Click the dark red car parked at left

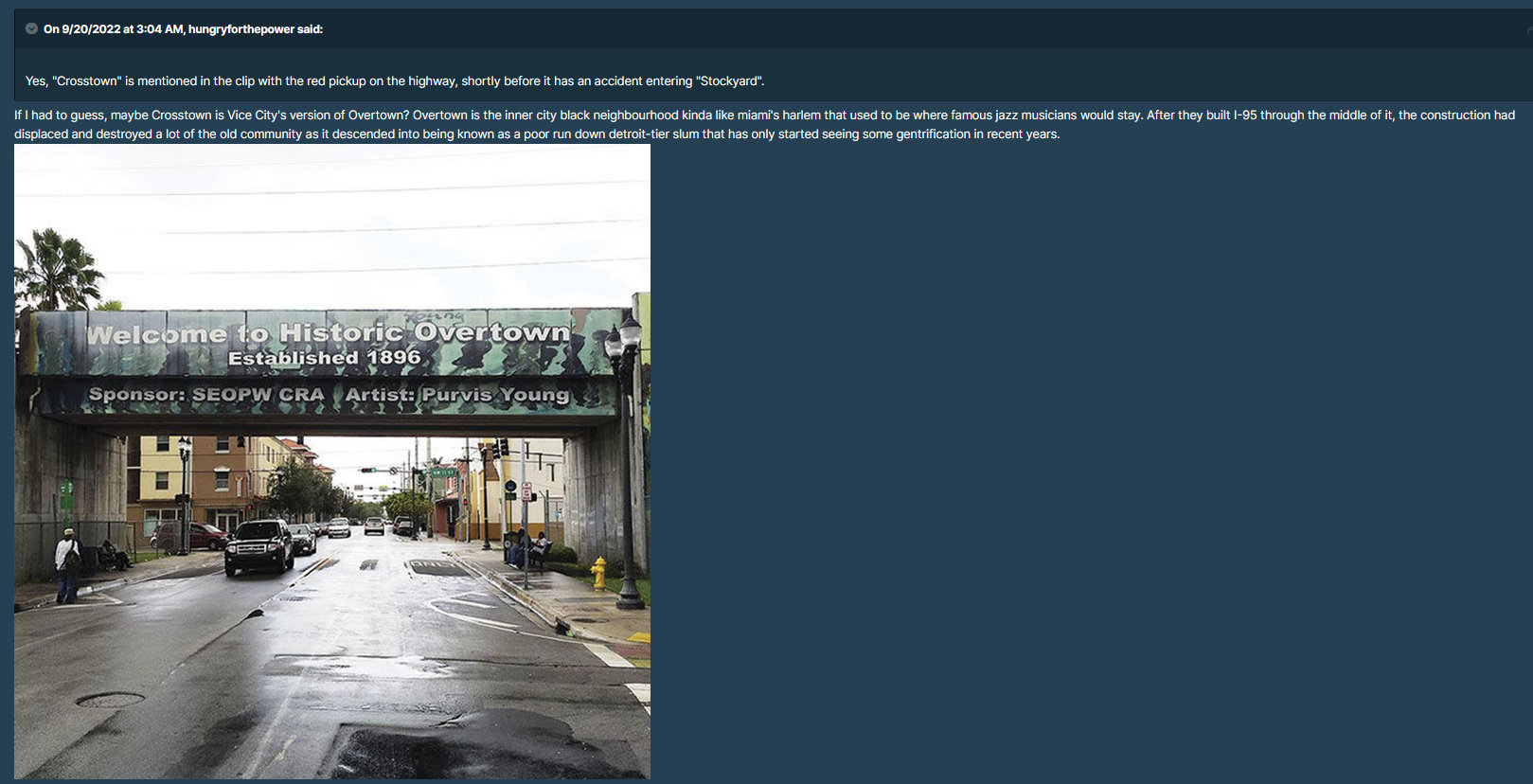pos(199,537)
